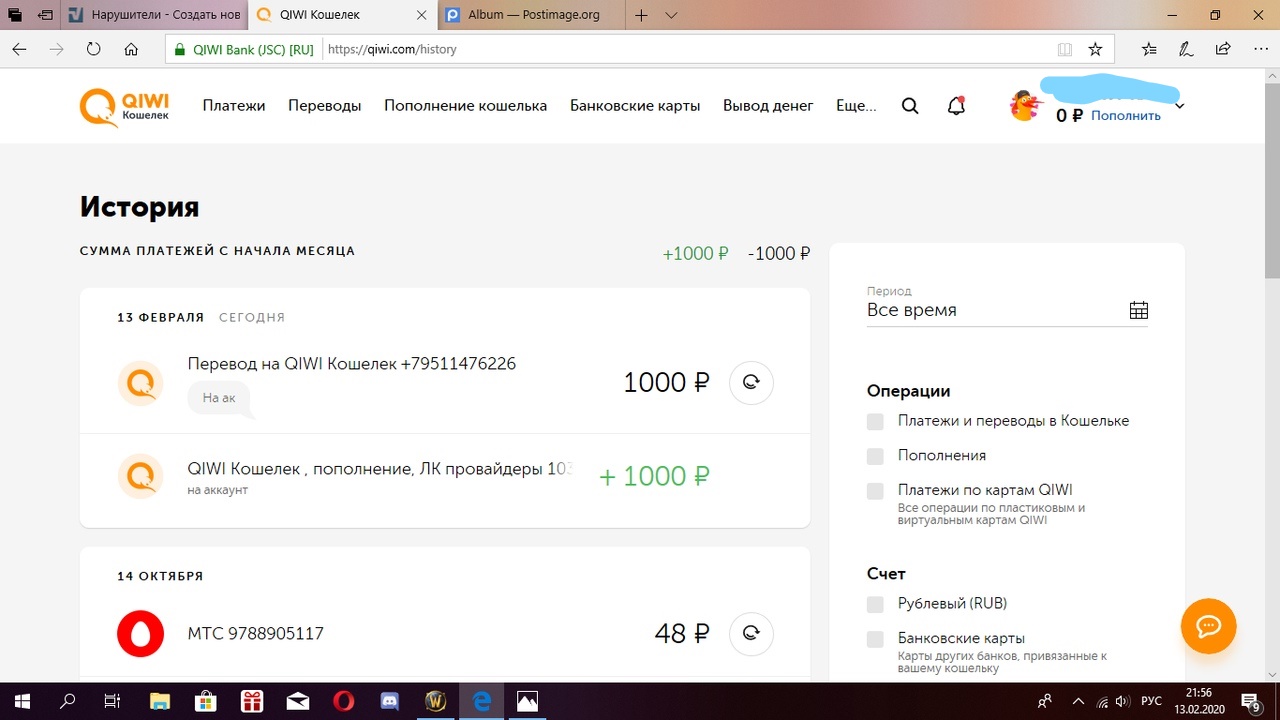This screenshot has height=720, width=1280.
Task: Open browser Settings and more menu
Action: click(1258, 48)
